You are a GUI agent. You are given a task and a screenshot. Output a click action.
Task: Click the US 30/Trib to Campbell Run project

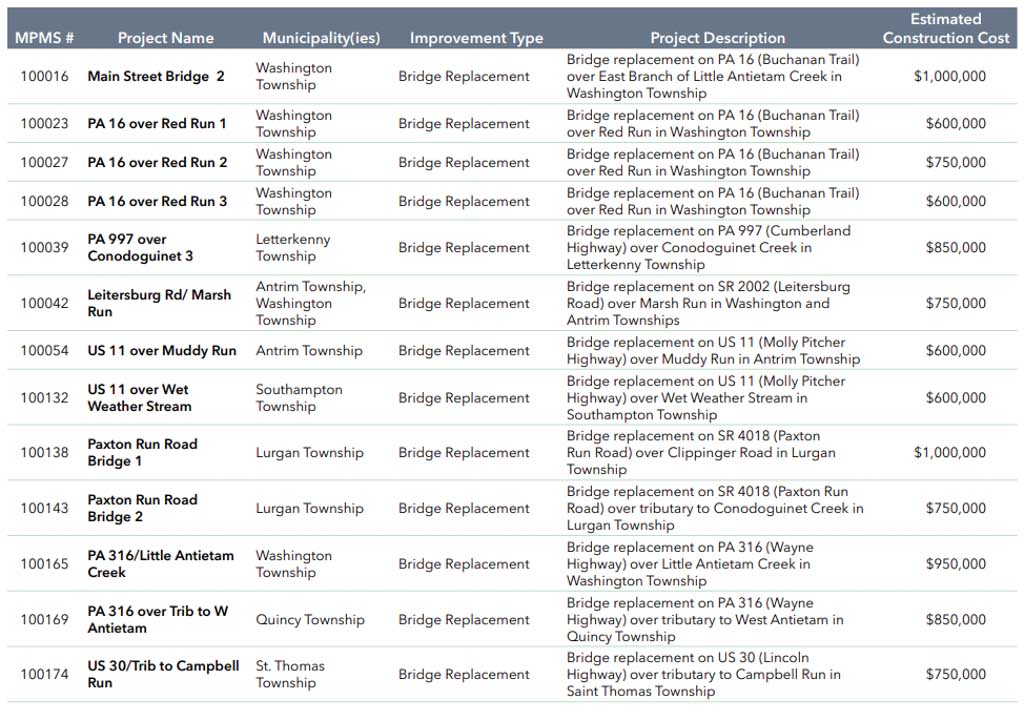(x=163, y=674)
